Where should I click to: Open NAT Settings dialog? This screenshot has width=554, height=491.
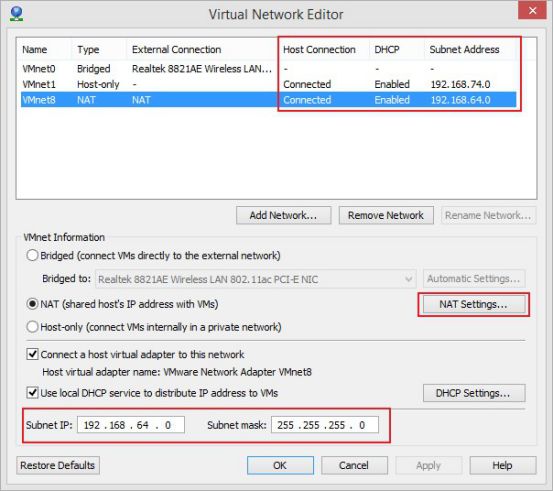[x=474, y=304]
